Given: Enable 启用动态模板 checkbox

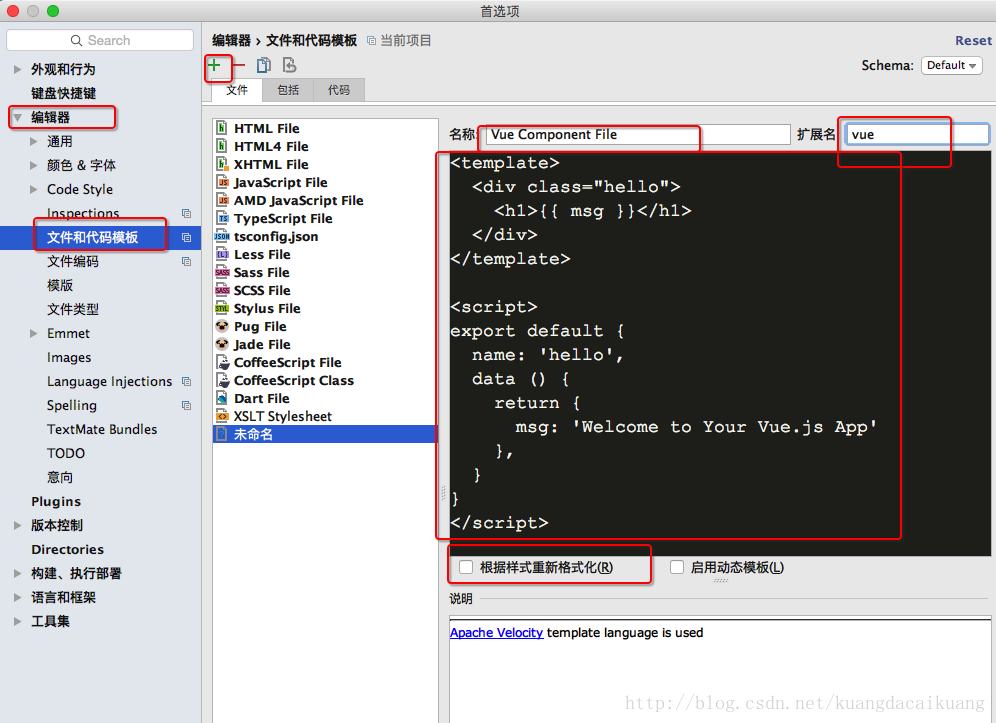Looking at the screenshot, I should point(676,567).
